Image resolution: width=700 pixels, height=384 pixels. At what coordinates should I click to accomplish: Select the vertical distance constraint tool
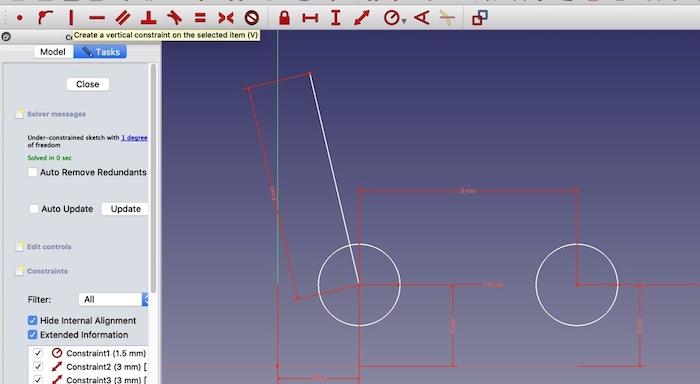(336, 18)
